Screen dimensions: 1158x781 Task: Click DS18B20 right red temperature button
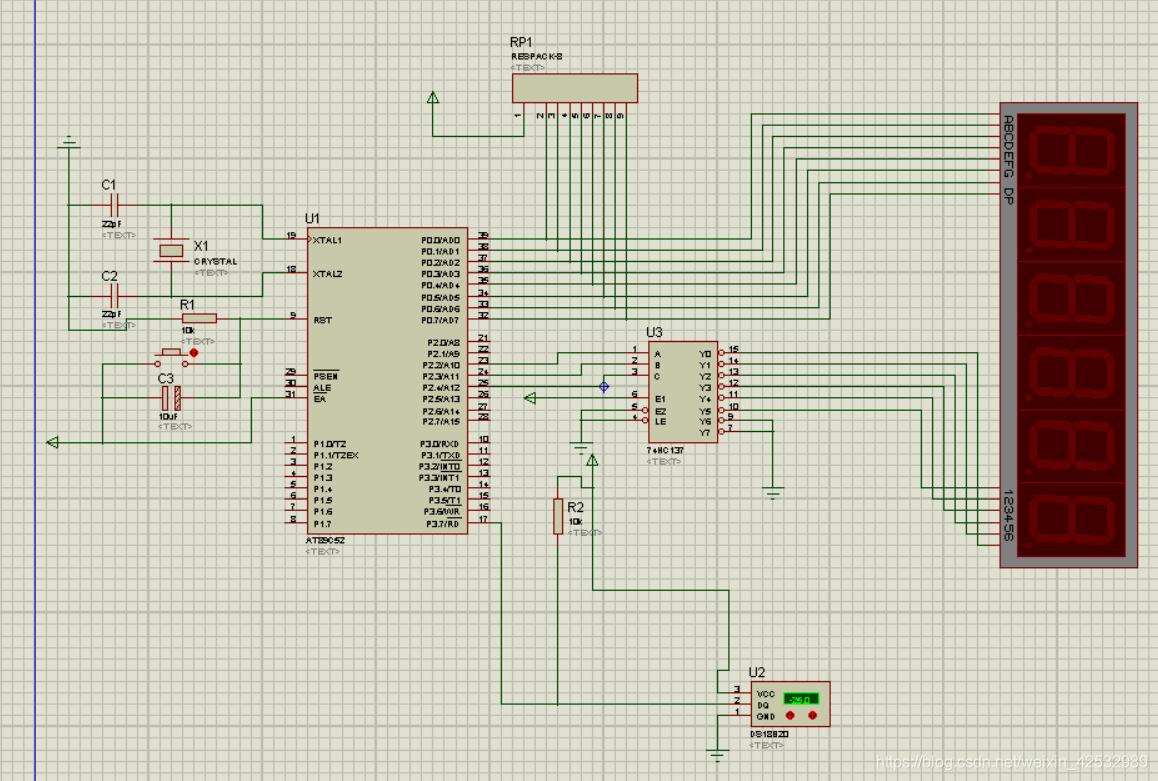812,716
